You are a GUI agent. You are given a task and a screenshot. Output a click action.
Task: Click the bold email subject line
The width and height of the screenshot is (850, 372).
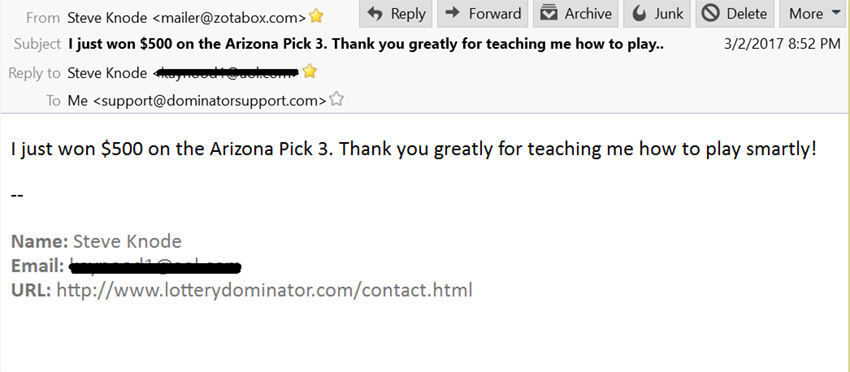pyautogui.click(x=366, y=44)
